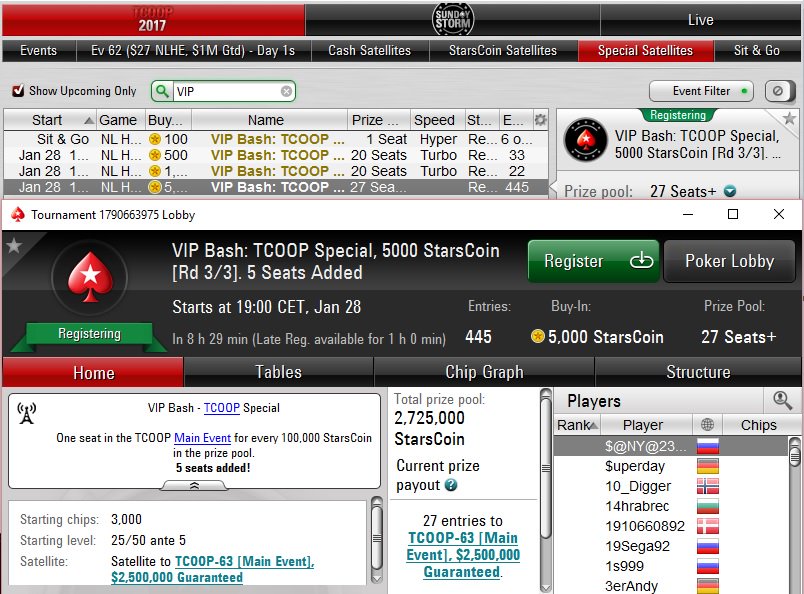804x594 pixels.
Task: Search players with the magnifier icon
Action: pos(782,400)
